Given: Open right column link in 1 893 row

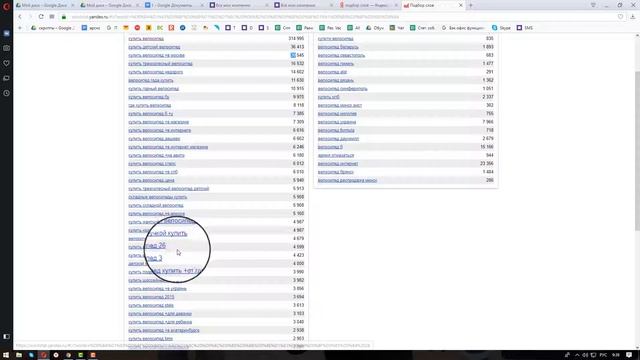Looking at the screenshot, I should [x=338, y=47].
